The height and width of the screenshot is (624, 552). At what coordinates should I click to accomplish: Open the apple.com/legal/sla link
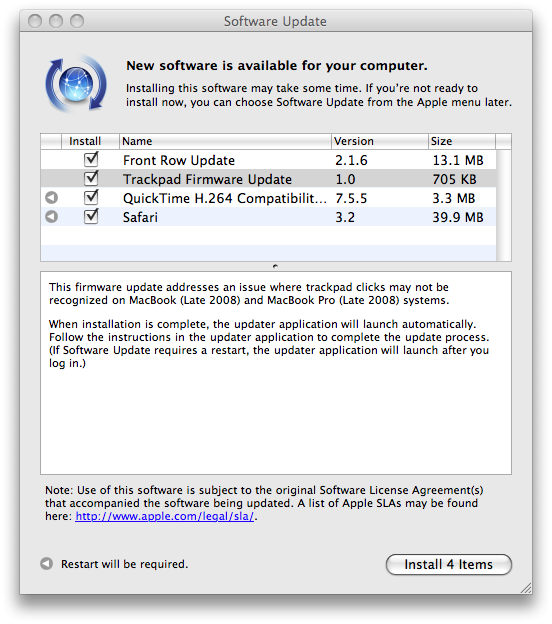click(164, 516)
